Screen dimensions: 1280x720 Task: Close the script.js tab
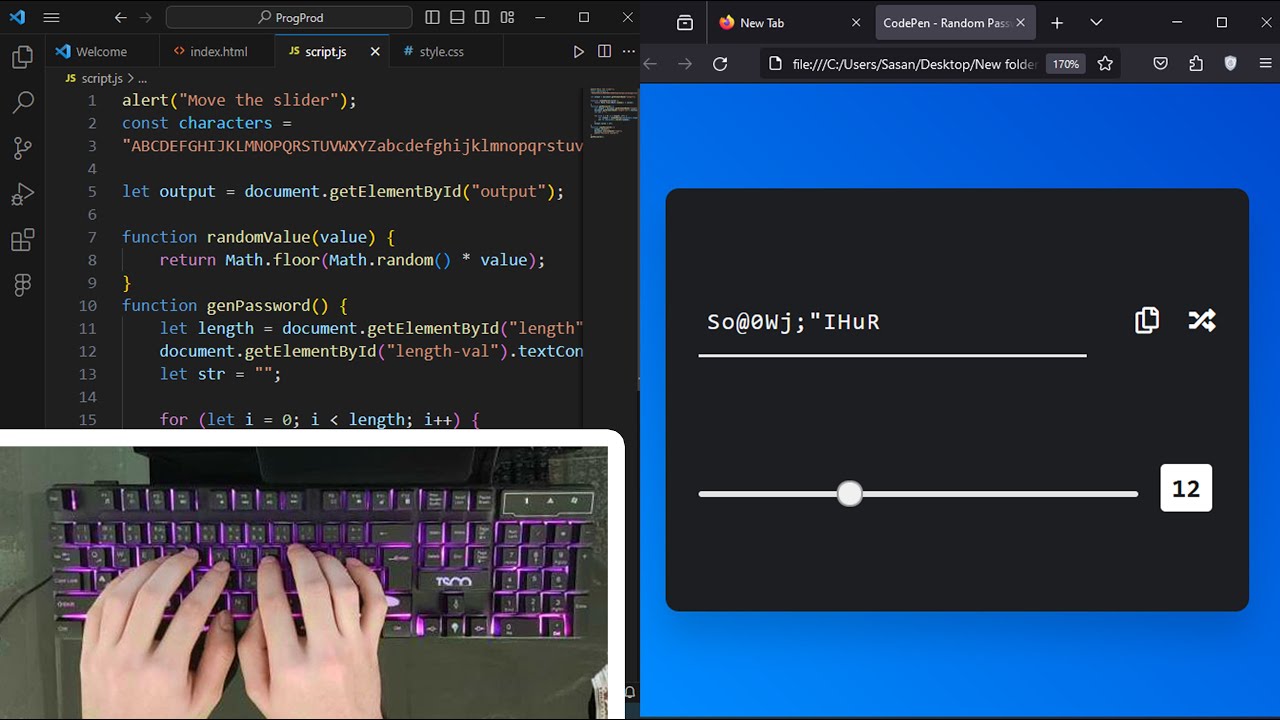pos(375,51)
